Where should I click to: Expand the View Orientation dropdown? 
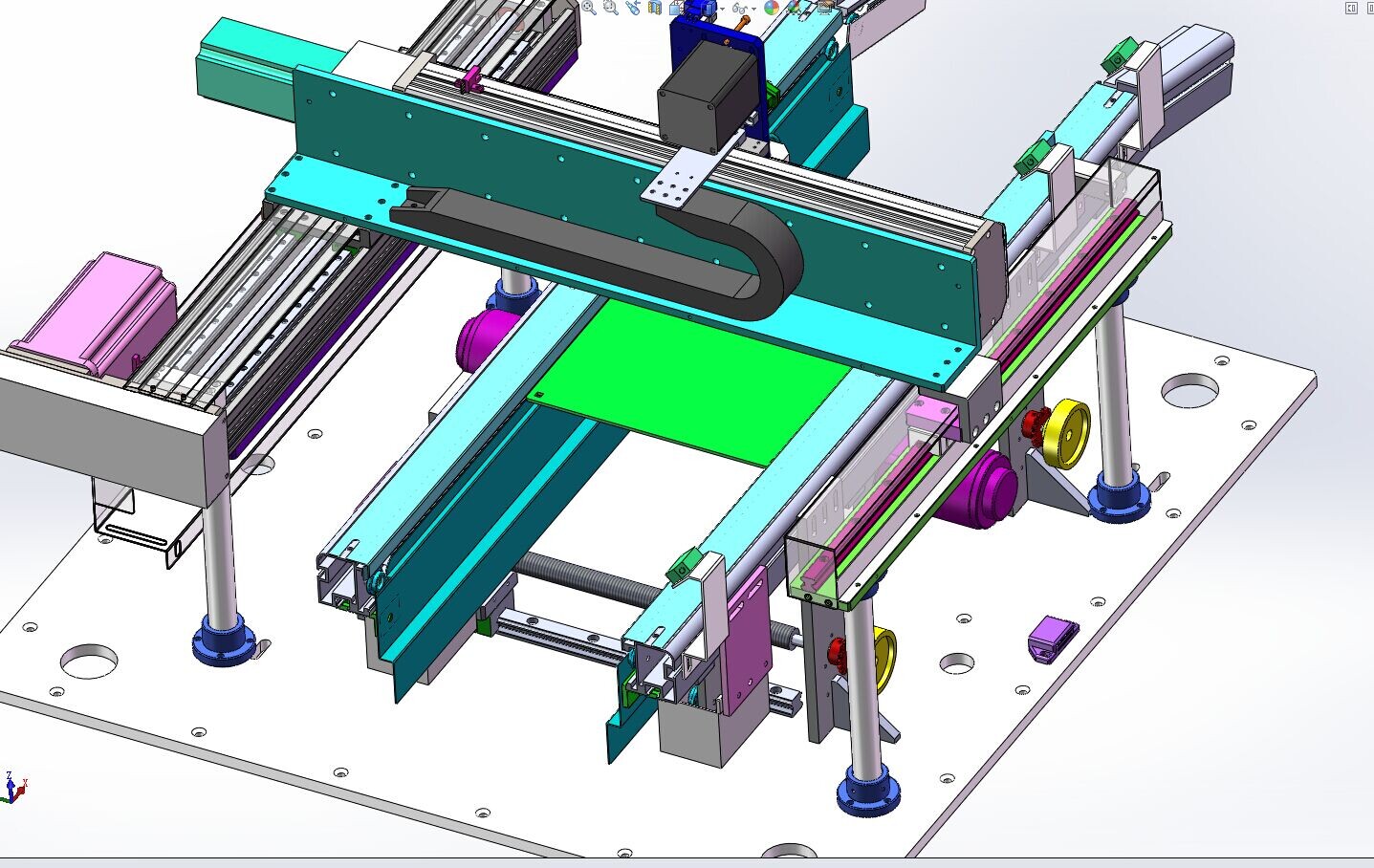(690, 10)
